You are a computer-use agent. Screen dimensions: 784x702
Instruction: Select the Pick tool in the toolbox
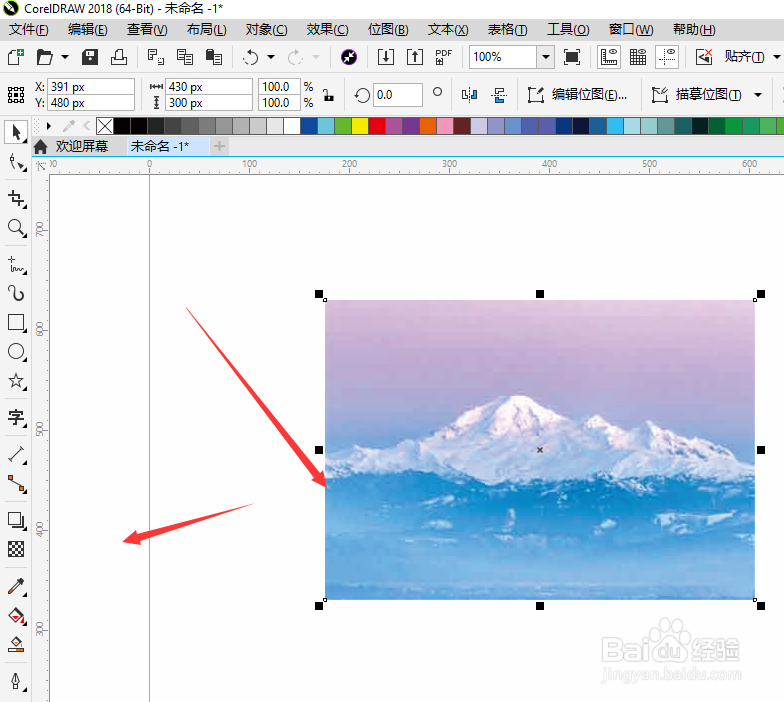[x=16, y=132]
